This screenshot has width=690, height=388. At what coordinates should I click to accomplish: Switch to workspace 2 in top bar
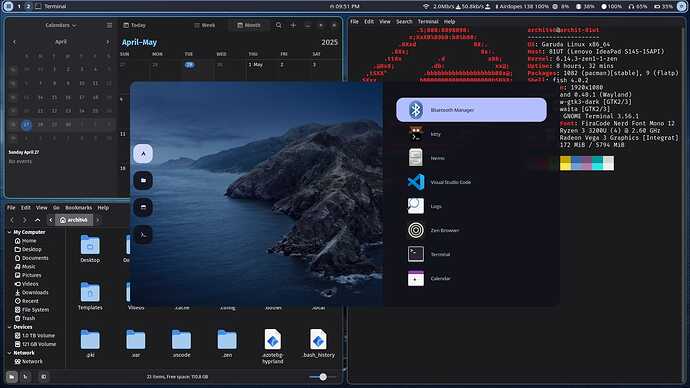(x=28, y=6)
